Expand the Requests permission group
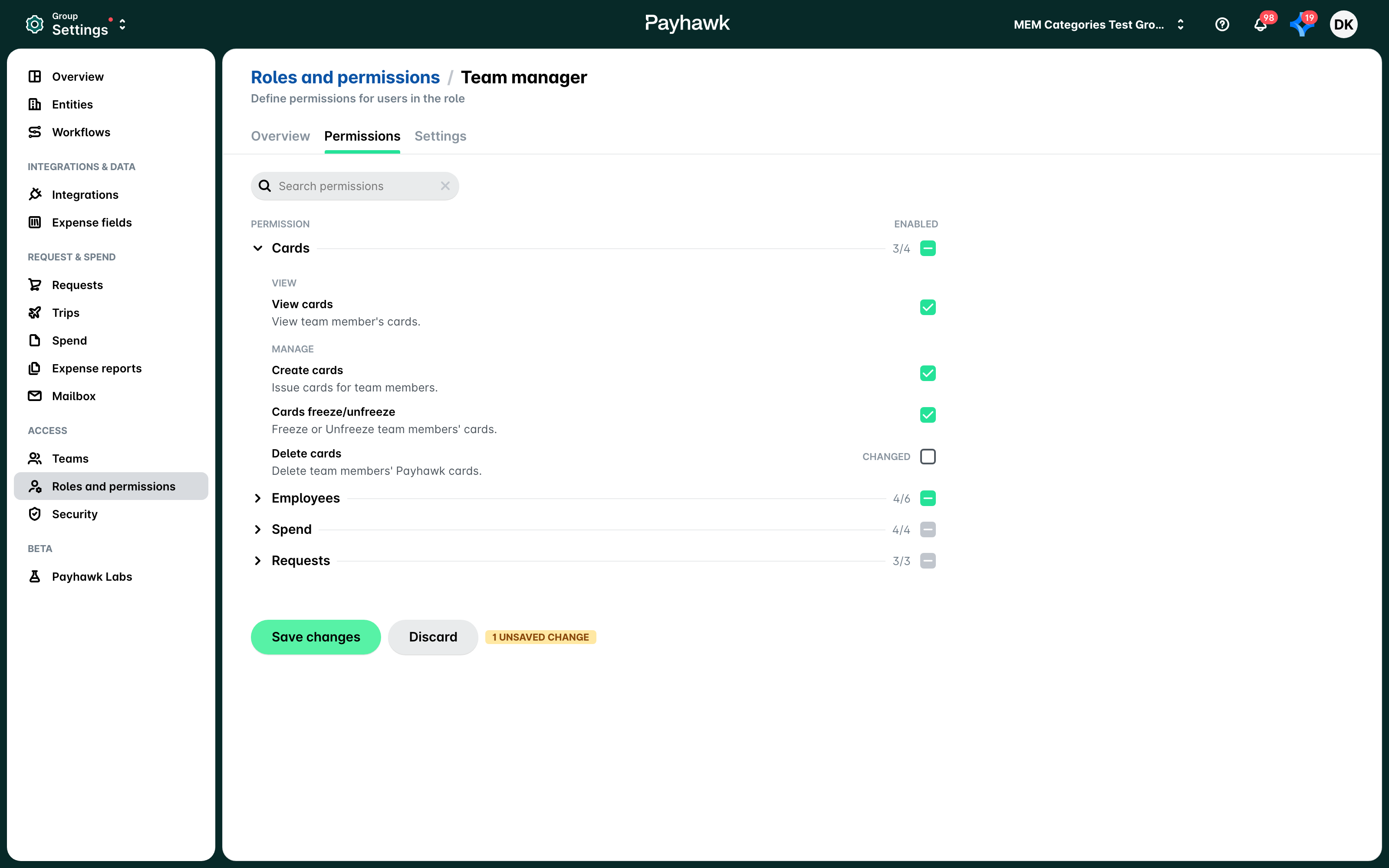Screen dimensions: 1389x868 (x=258, y=561)
